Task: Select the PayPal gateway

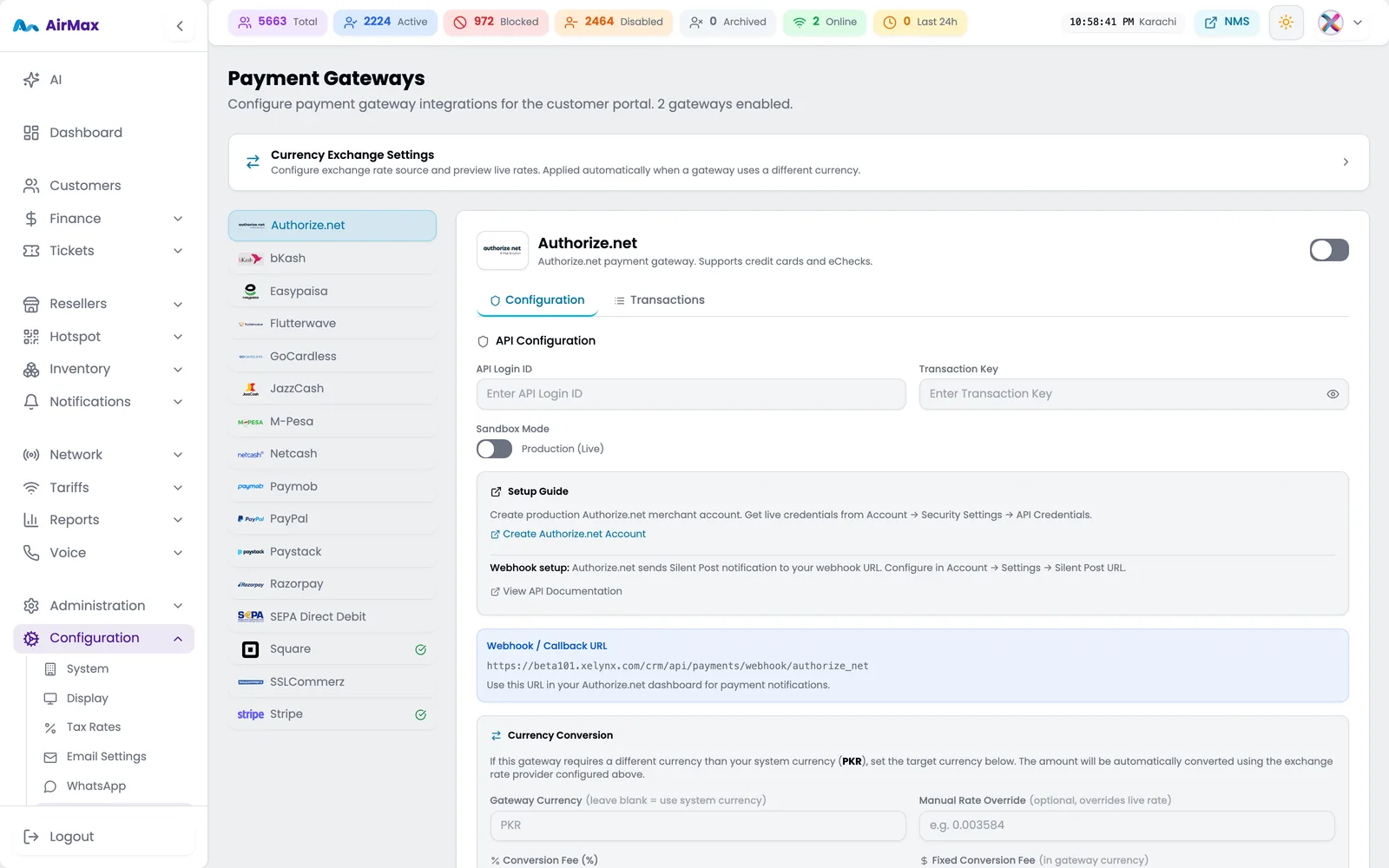Action: [332, 519]
